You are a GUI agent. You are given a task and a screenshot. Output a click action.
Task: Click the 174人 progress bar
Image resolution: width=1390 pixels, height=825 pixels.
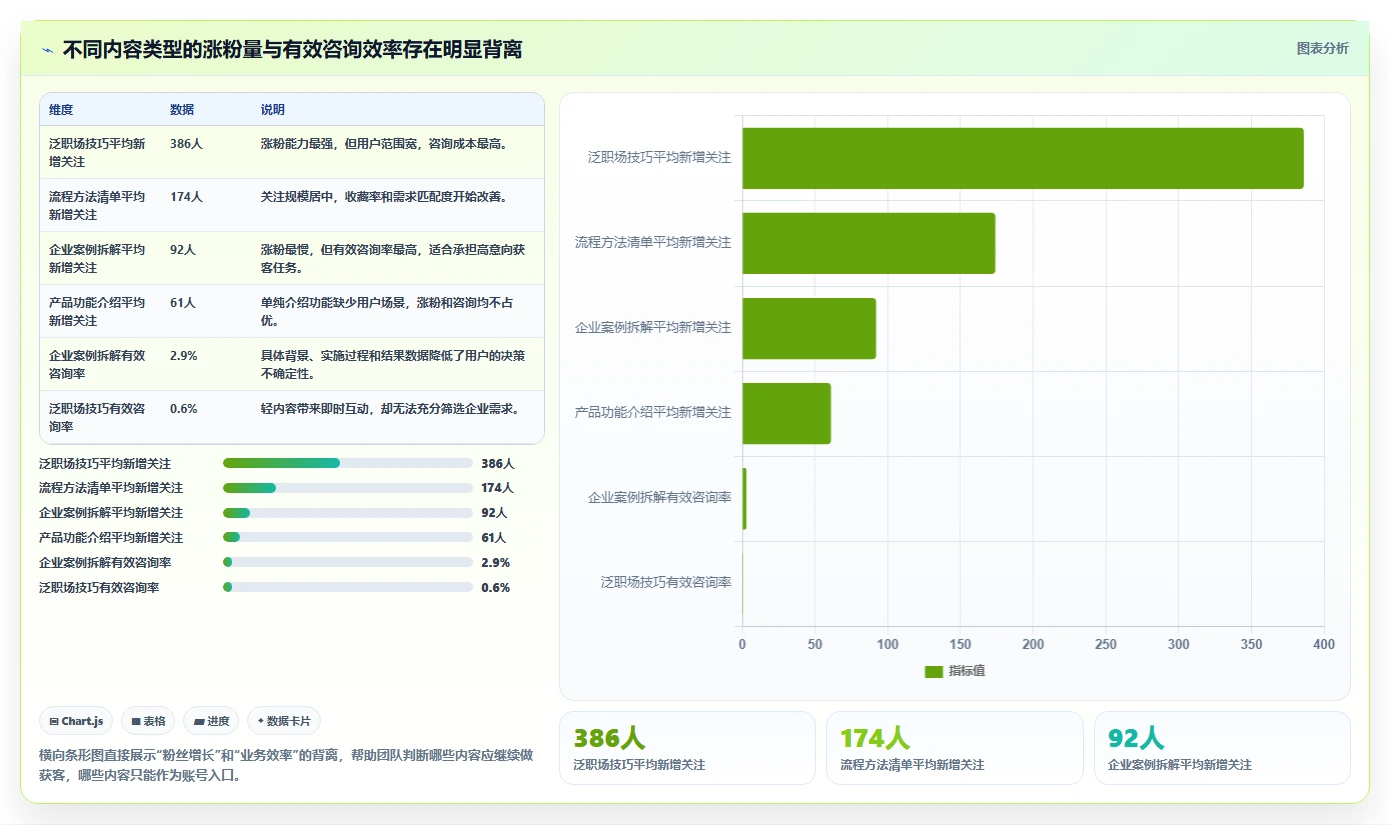coord(348,488)
